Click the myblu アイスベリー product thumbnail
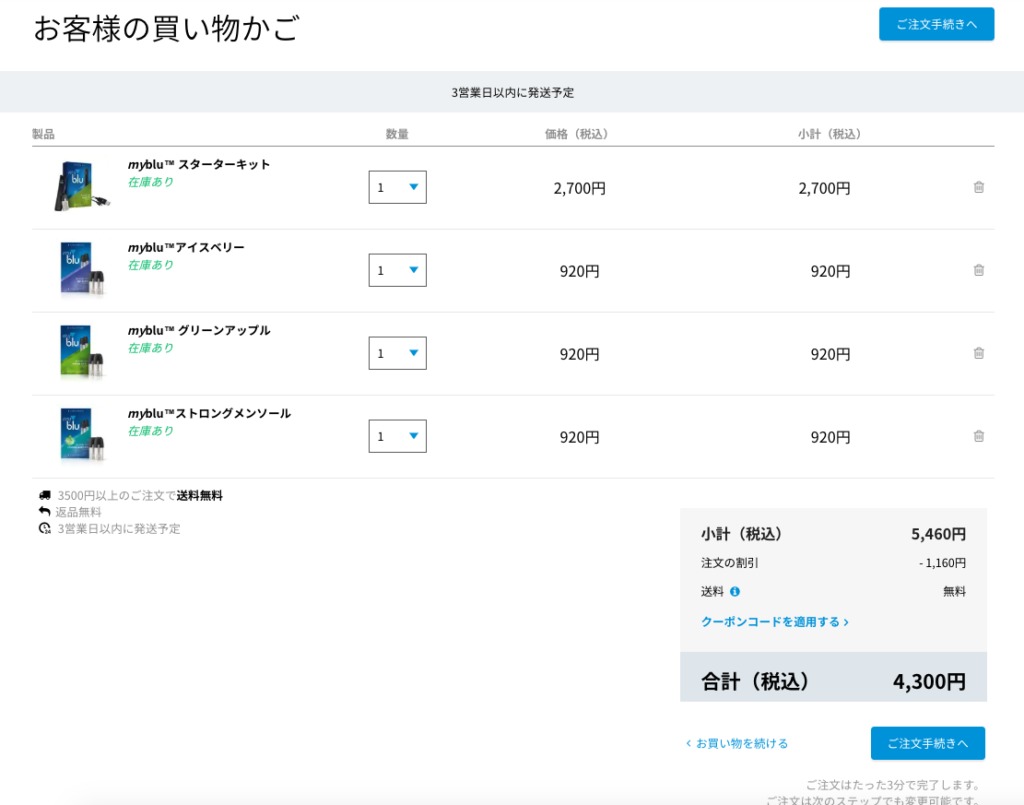 (81, 270)
